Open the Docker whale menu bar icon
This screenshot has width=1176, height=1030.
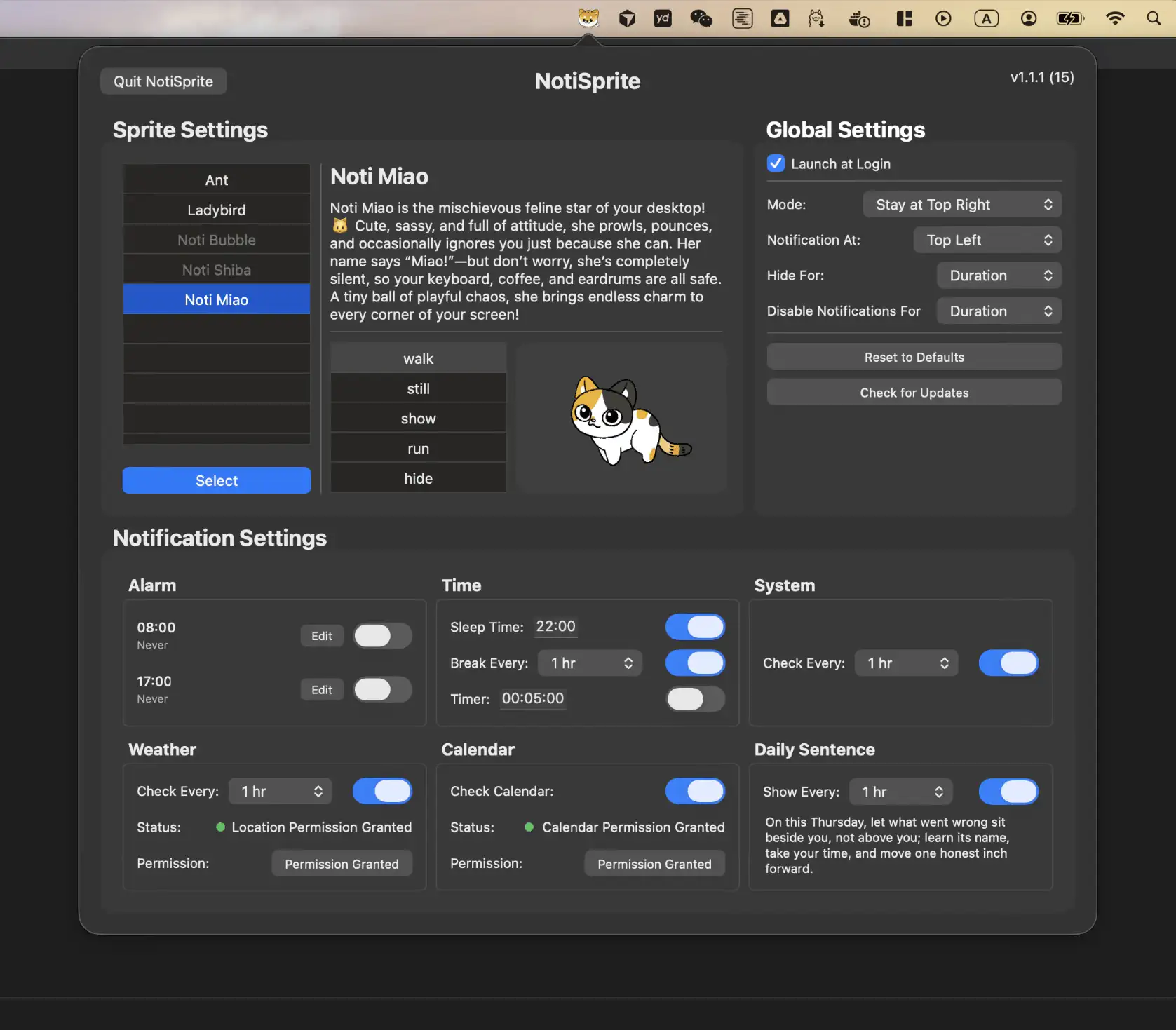tap(858, 19)
